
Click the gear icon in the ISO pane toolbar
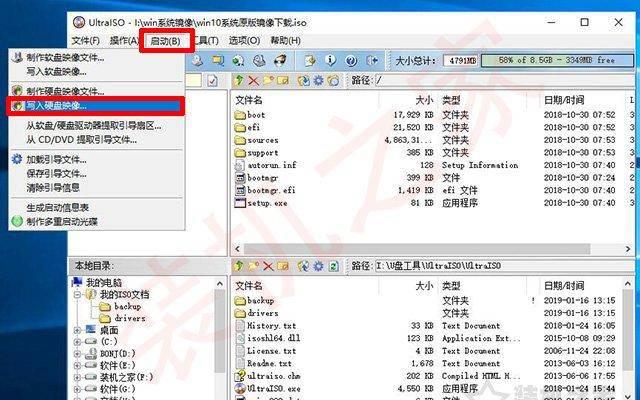click(318, 80)
